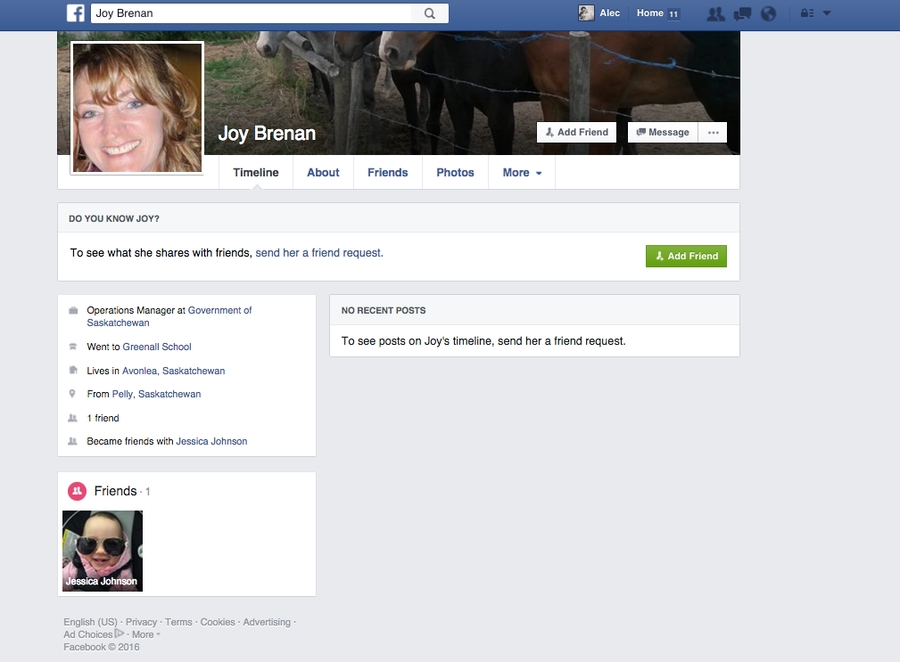
Task: Open the Greenall School link
Action: point(157,347)
